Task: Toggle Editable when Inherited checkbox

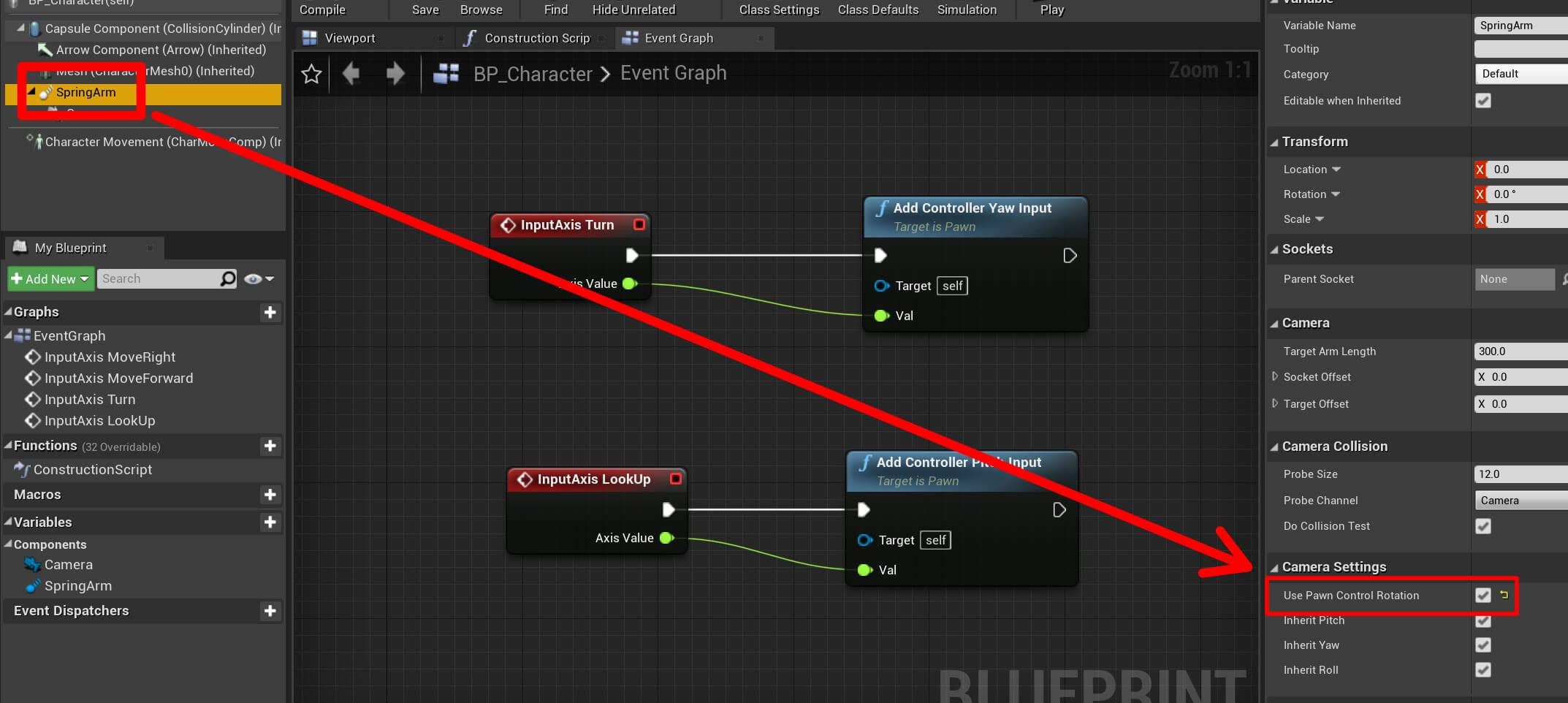Action: tap(1483, 101)
